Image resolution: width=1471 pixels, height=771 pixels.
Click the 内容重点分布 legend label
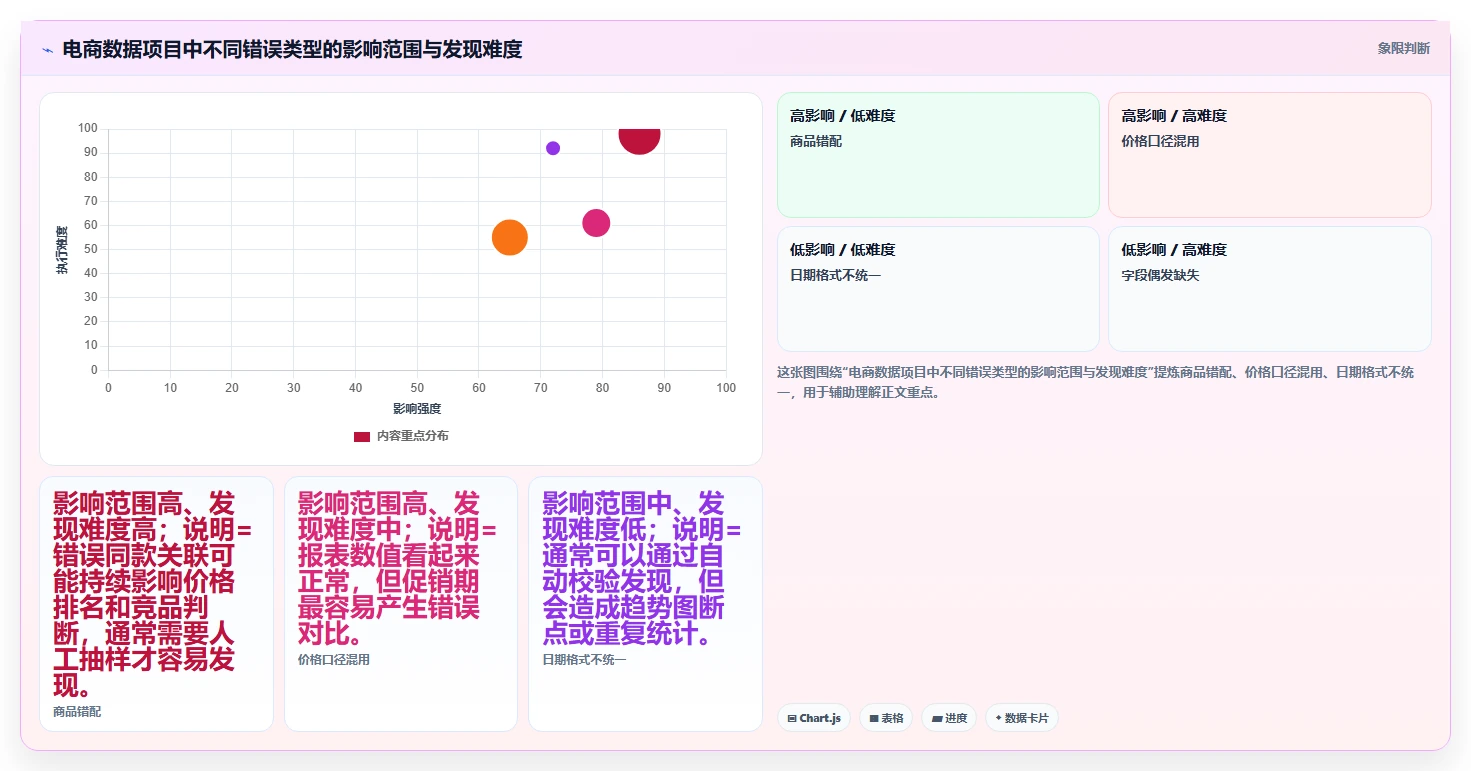tap(413, 436)
